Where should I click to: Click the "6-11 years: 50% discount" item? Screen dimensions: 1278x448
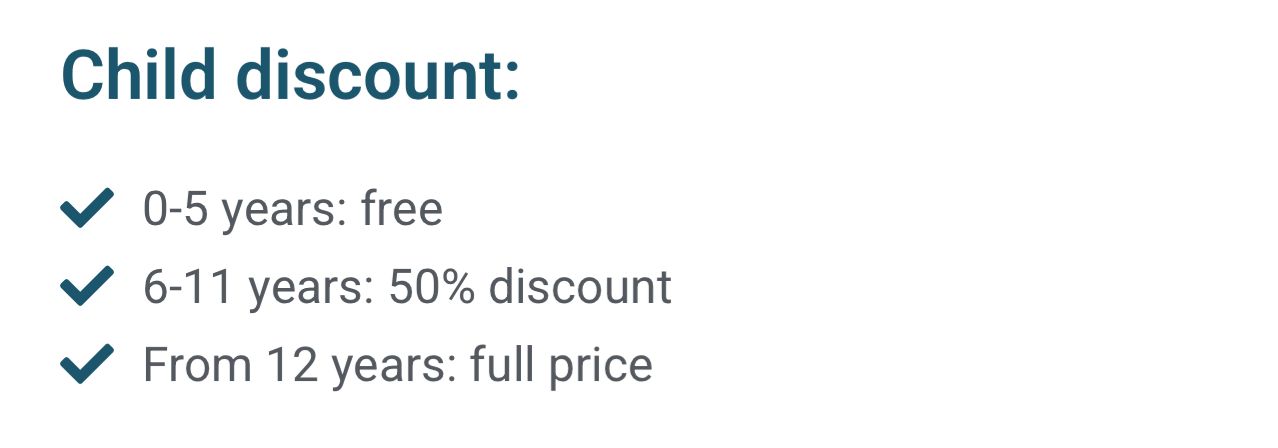(407, 288)
